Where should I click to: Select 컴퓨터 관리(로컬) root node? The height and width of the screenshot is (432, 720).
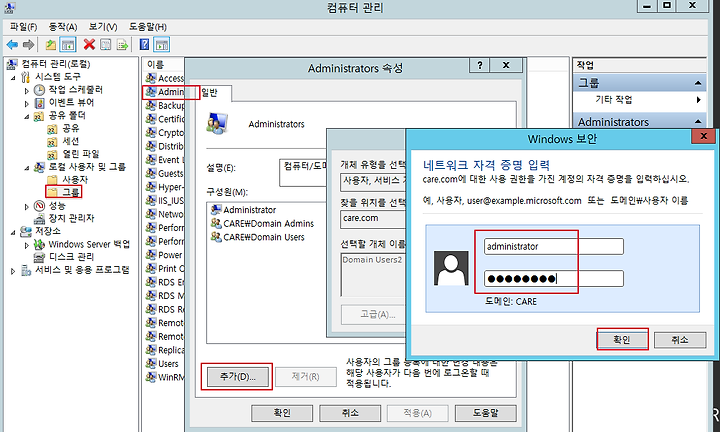pyautogui.click(x=56, y=64)
